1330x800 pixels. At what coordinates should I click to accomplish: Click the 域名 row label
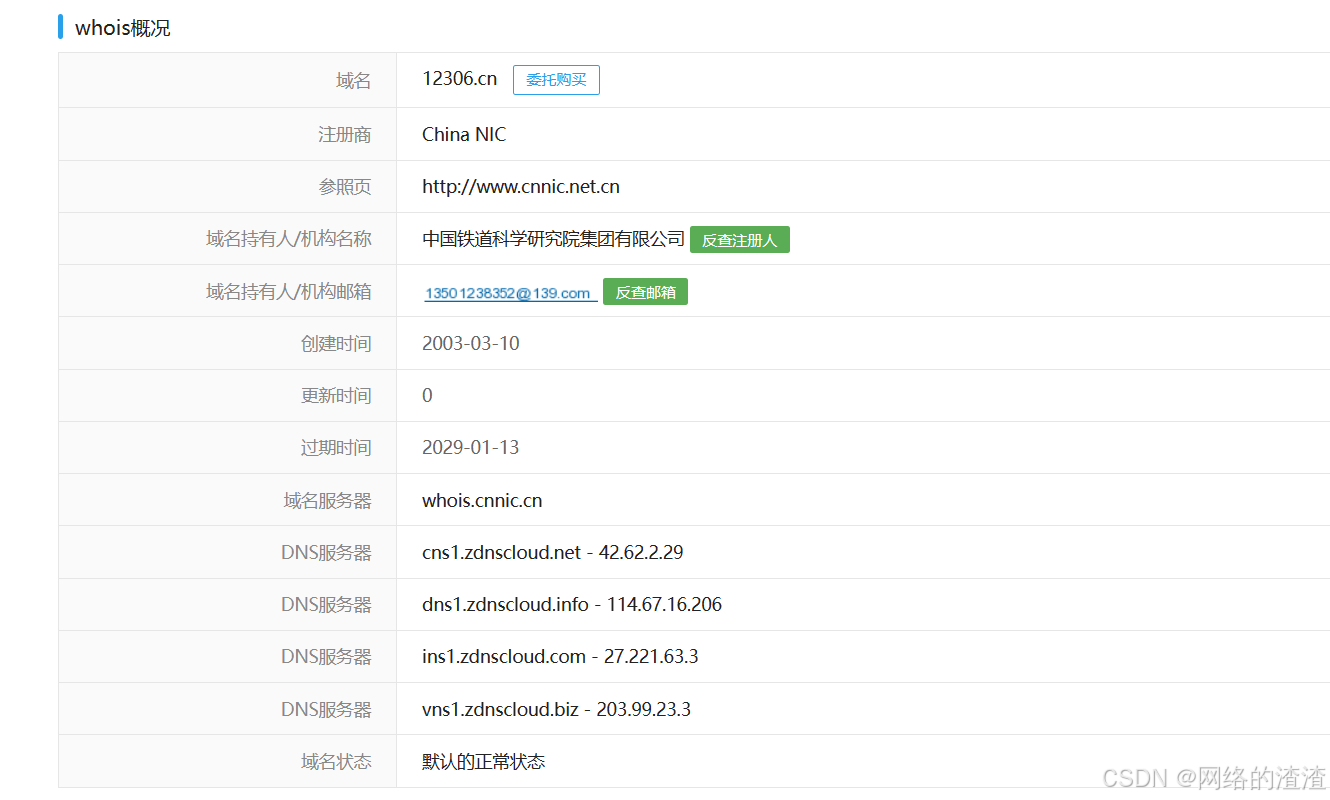pyautogui.click(x=354, y=81)
